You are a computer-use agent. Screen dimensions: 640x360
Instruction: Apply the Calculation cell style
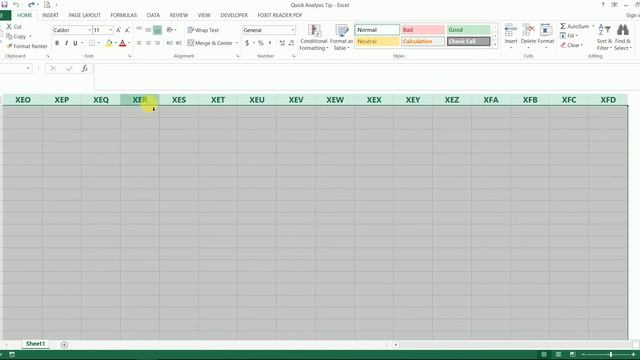[422, 41]
